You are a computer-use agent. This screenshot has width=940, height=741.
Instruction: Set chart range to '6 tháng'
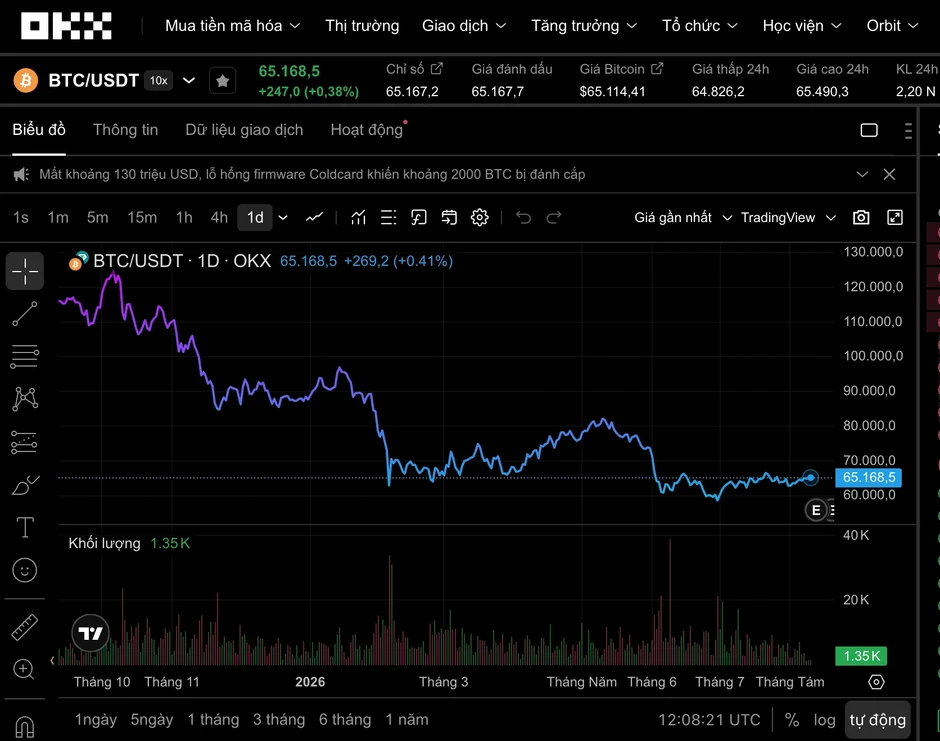(x=345, y=719)
